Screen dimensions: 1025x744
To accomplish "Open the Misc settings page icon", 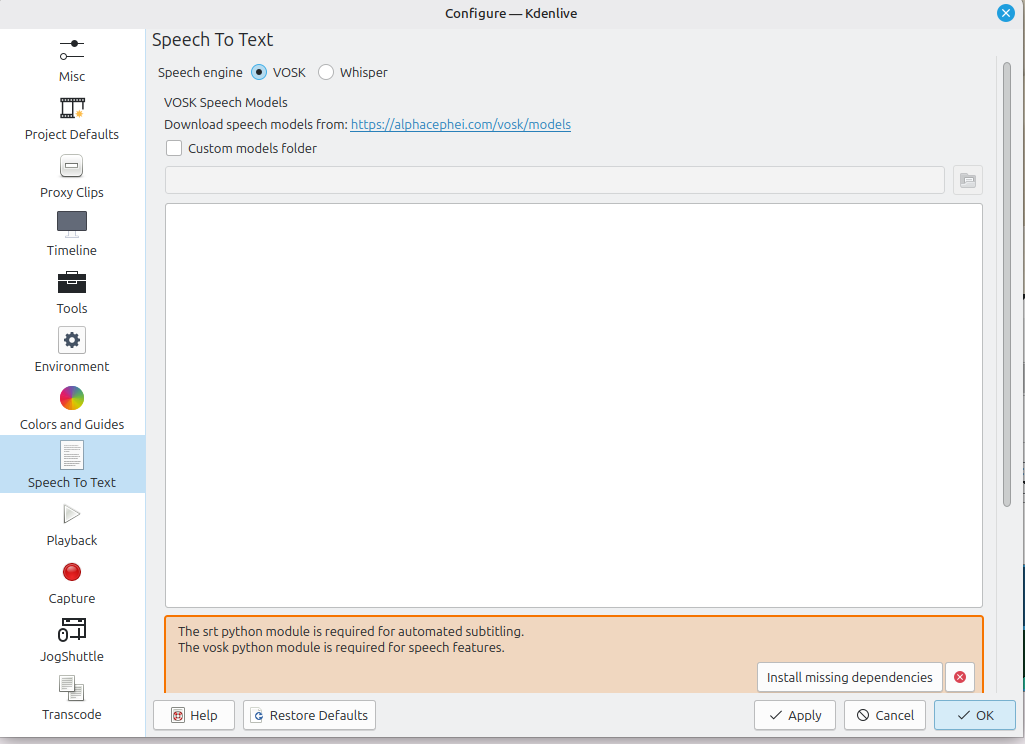I will pos(71,50).
